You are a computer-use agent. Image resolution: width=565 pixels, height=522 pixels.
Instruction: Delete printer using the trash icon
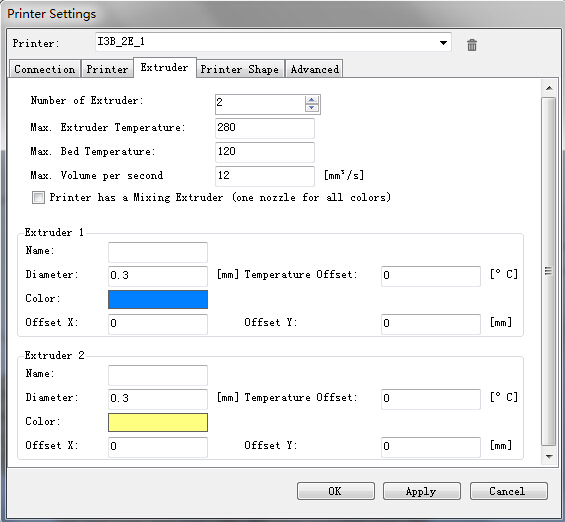pos(472,45)
